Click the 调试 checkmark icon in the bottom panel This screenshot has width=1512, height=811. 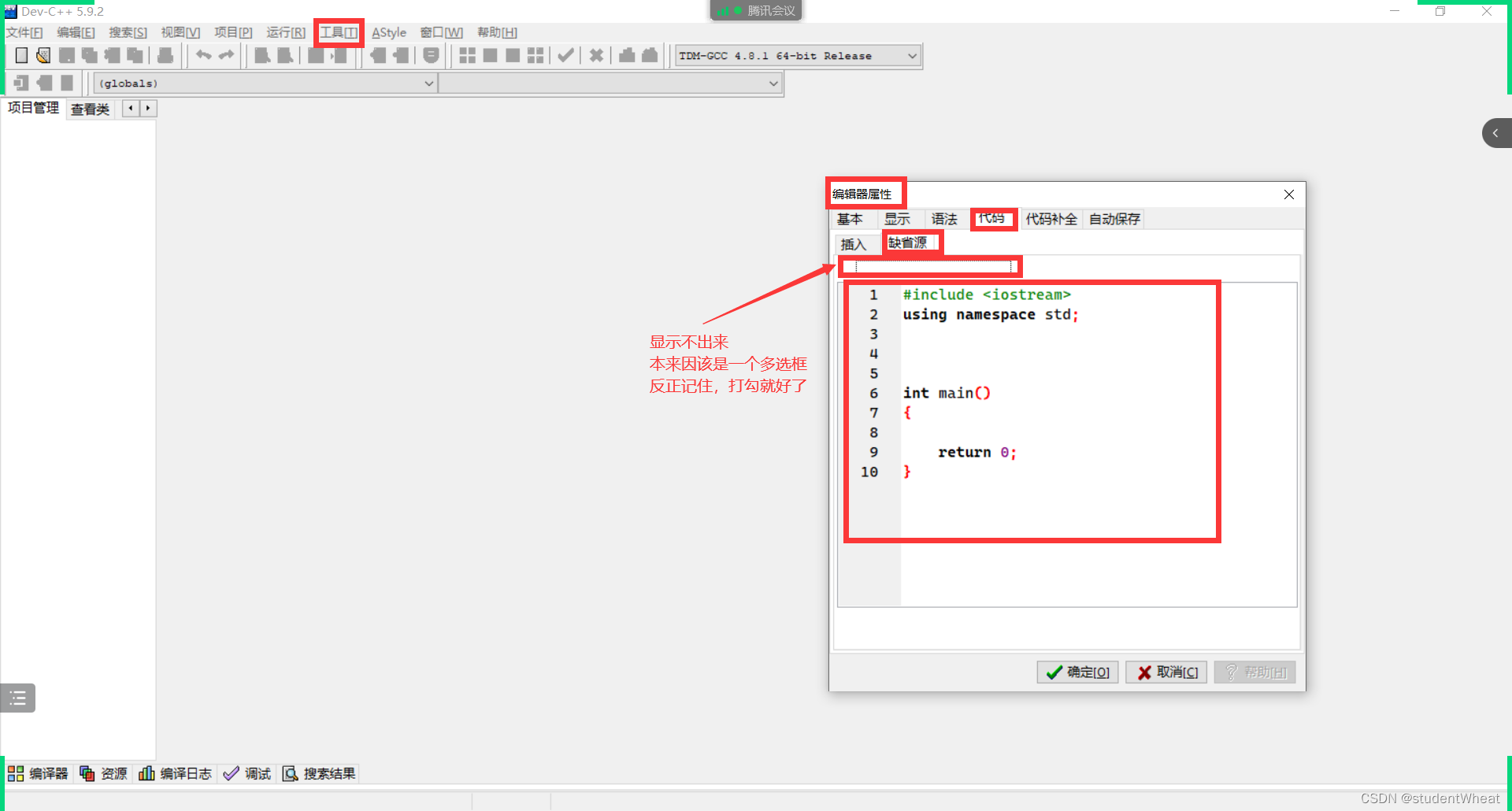point(231,774)
